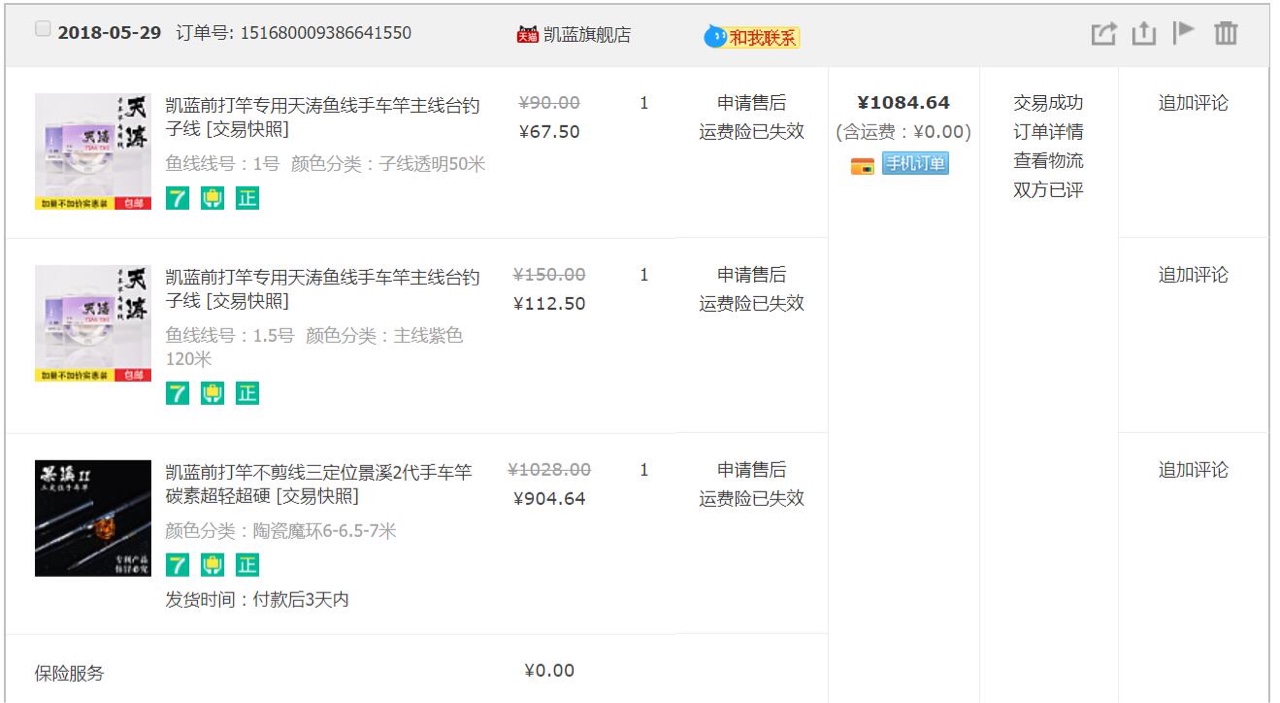Open the black 景溪 fishing rod thumbnail
Screen dimensions: 1280x703
93,518
